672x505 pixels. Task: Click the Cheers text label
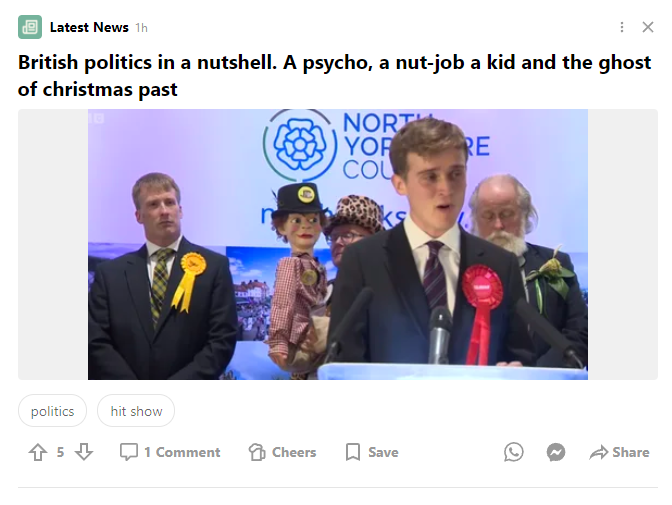294,452
